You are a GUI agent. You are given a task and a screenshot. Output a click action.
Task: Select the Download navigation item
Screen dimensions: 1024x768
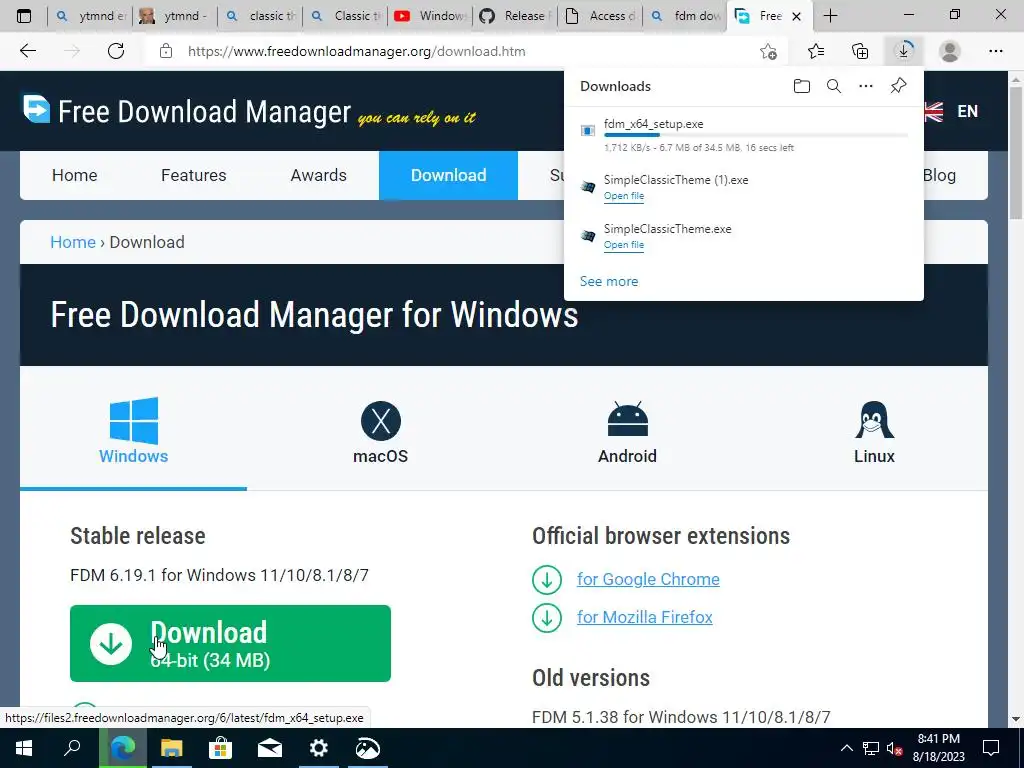pyautogui.click(x=448, y=175)
